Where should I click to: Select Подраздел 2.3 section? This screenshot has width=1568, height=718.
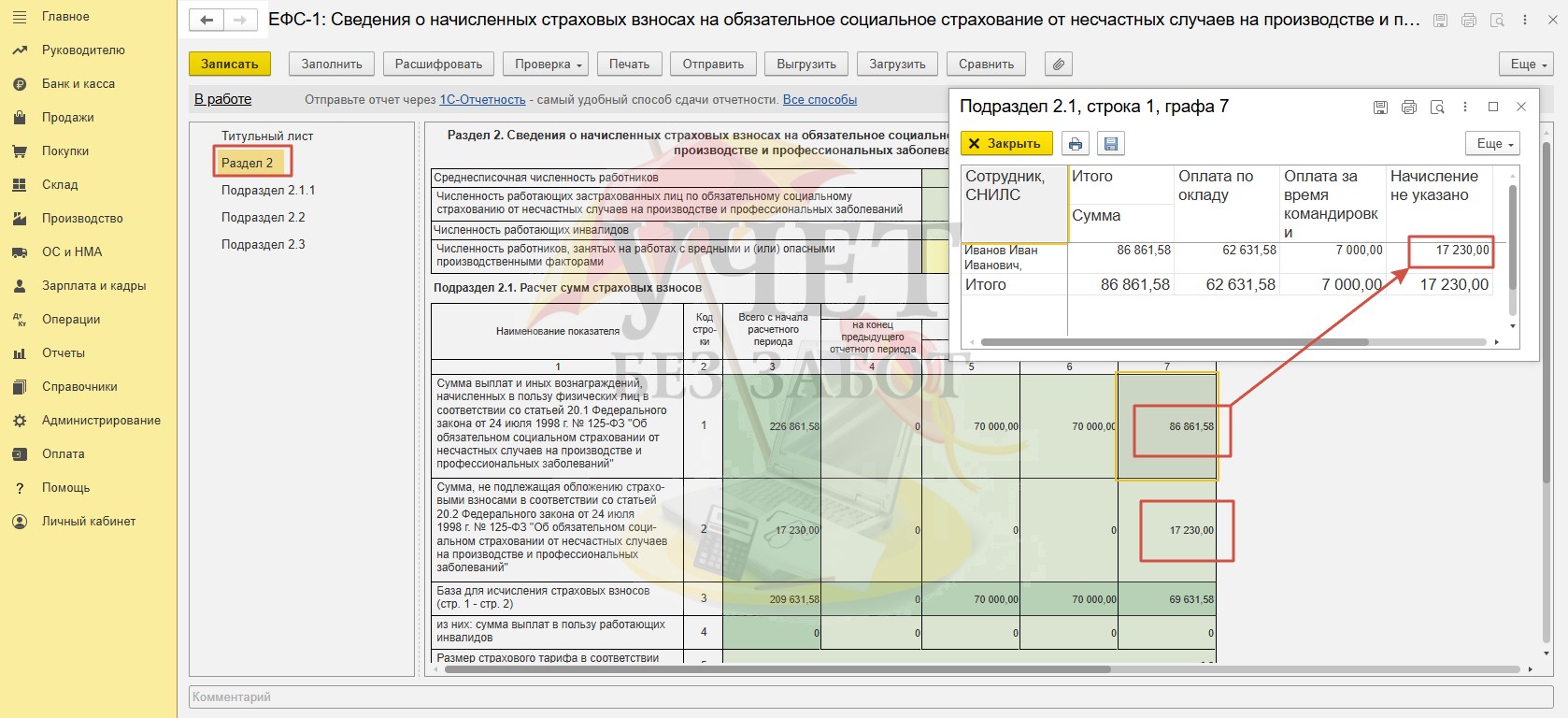tap(264, 244)
